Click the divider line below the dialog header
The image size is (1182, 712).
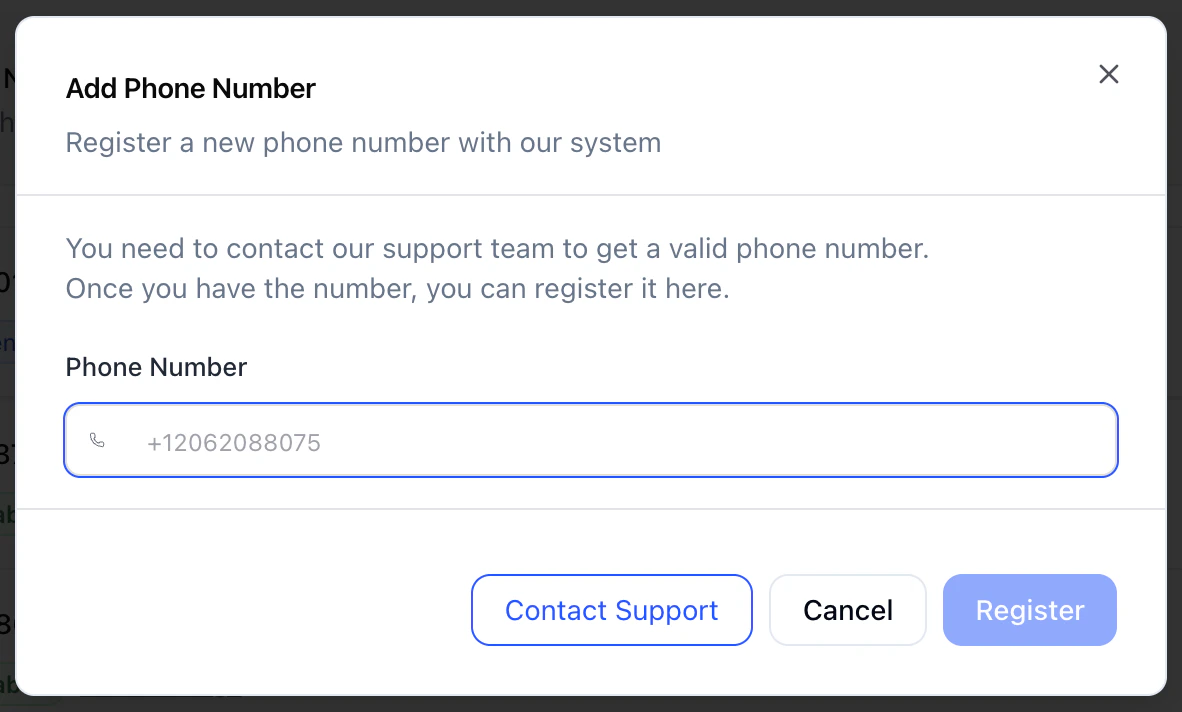pyautogui.click(x=591, y=195)
